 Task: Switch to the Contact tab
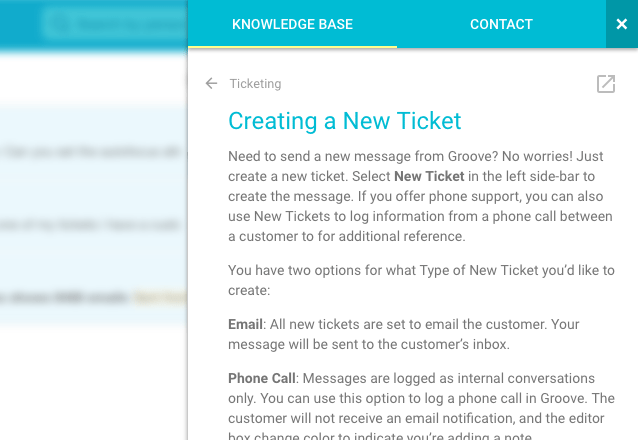click(x=501, y=24)
